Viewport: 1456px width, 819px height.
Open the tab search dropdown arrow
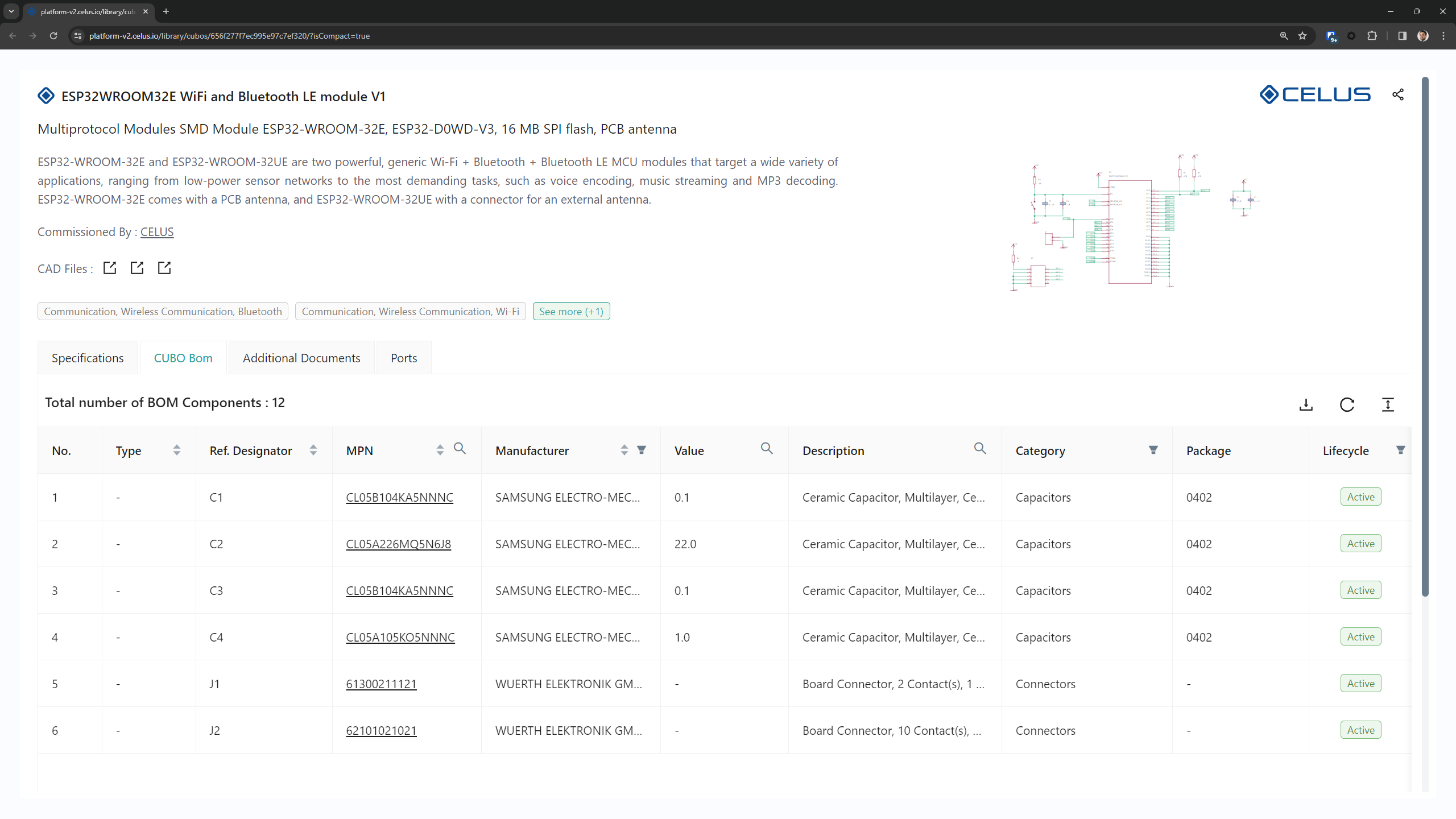[11, 11]
